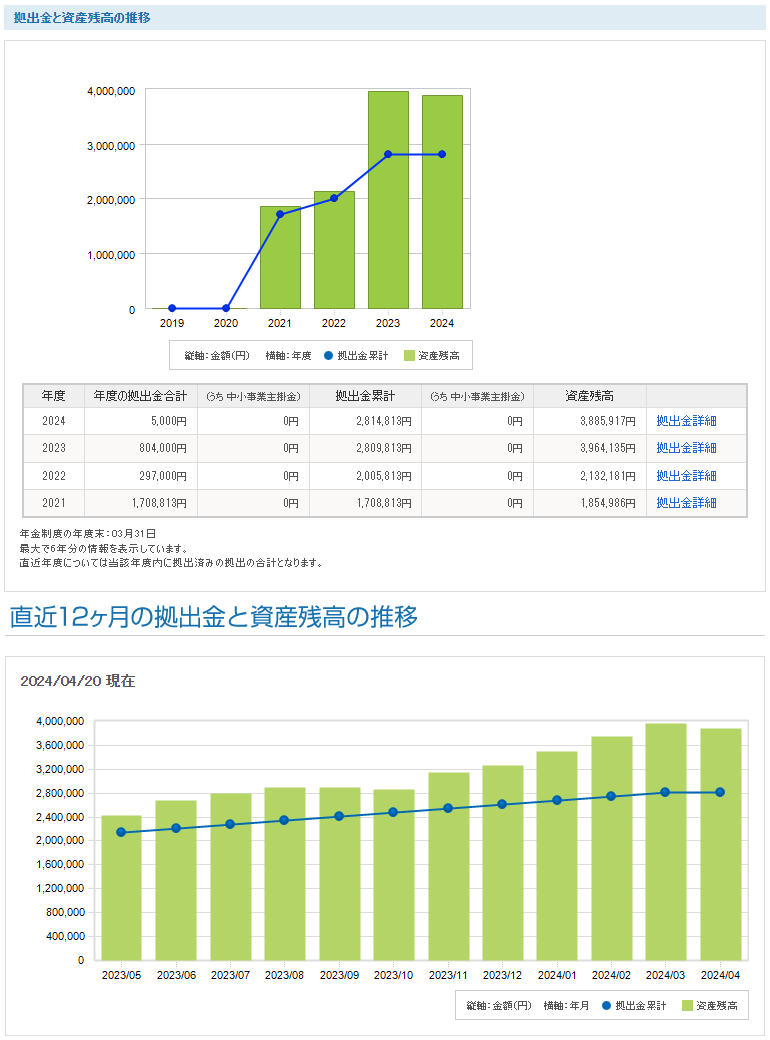770x1040 pixels.
Task: Open 拠出金詳細 link for 2021 row
Action: pos(686,503)
